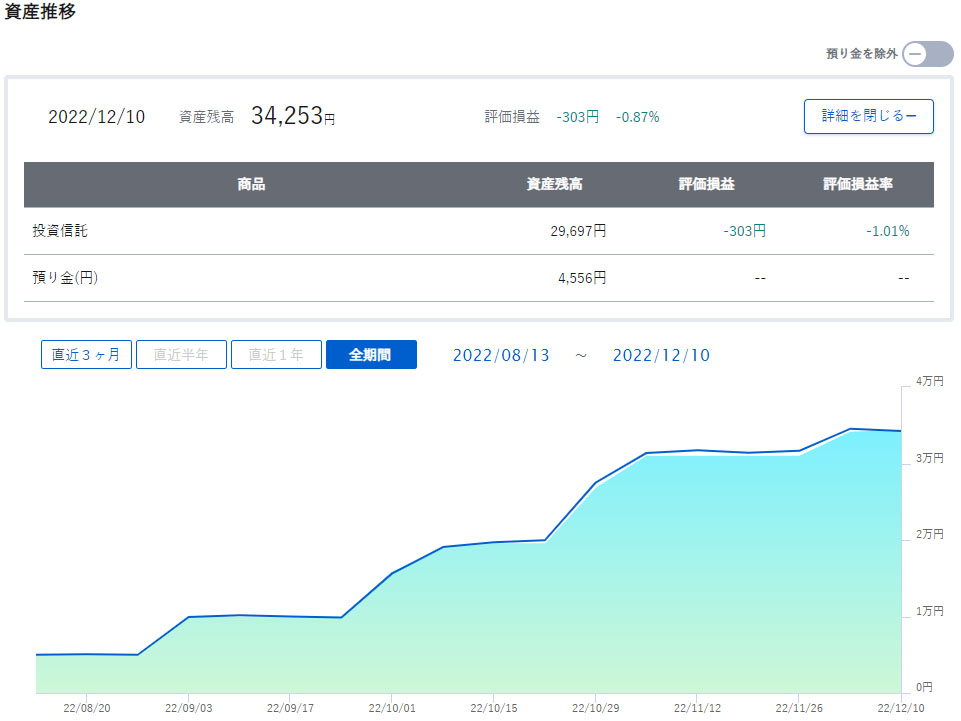Click the 3万円 y-axis label
Screen dimensions: 961x721
coord(928,458)
